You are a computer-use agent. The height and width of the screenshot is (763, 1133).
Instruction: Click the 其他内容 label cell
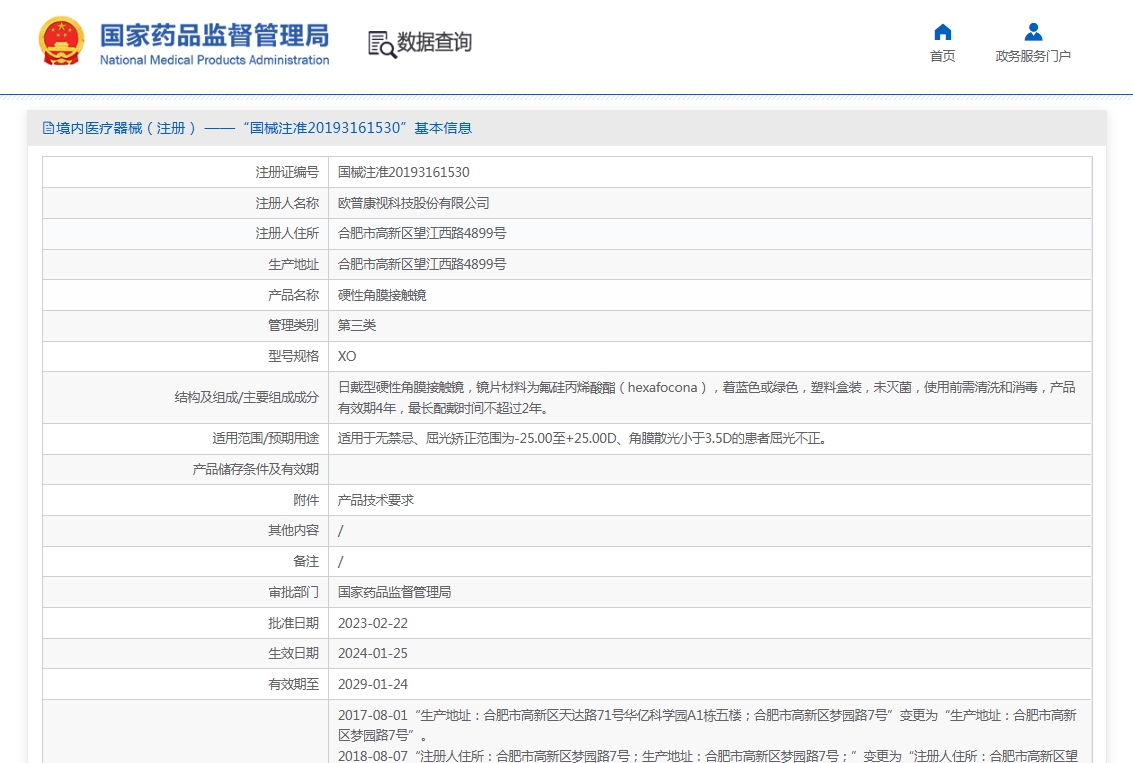[186, 530]
